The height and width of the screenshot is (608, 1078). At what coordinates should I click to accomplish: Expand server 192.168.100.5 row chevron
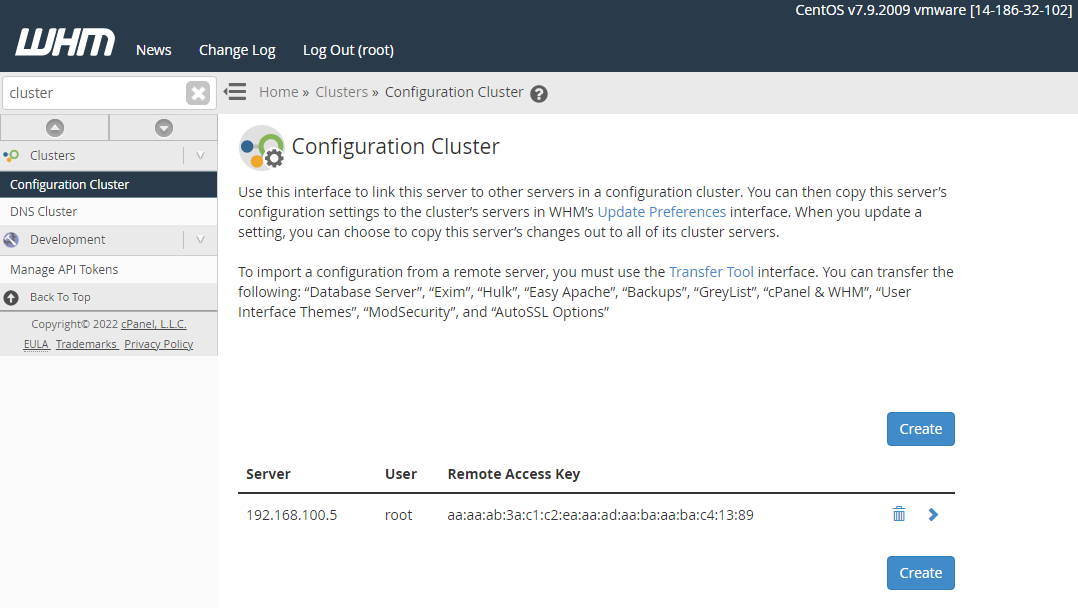(933, 514)
